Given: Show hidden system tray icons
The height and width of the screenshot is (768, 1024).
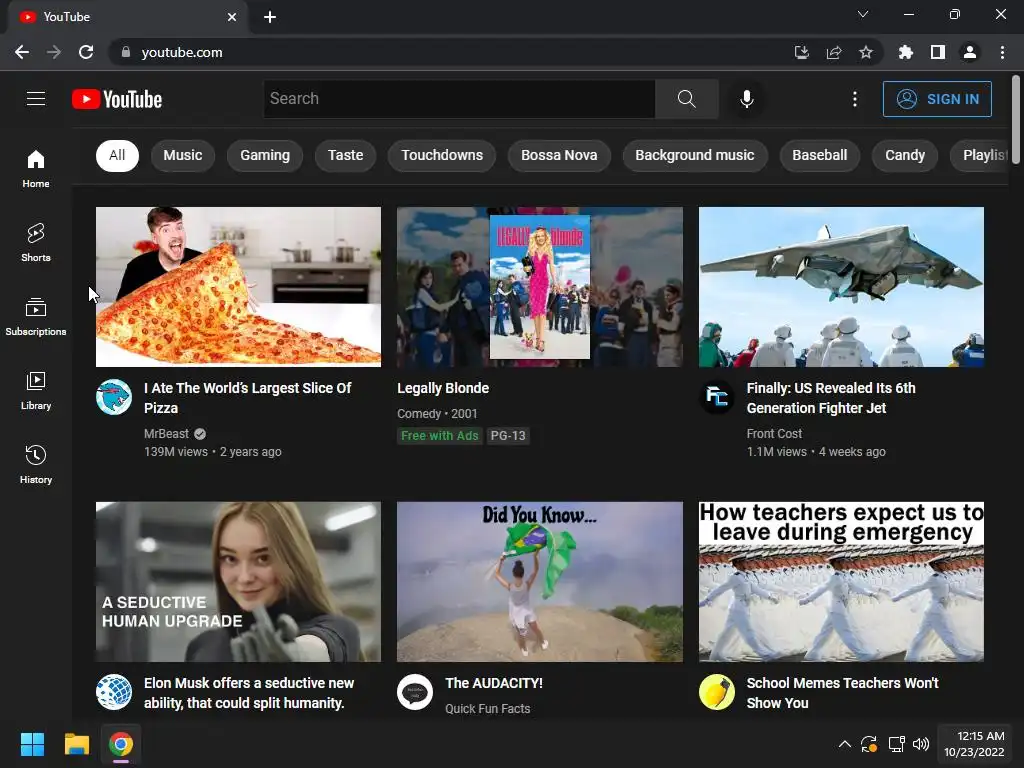Looking at the screenshot, I should pos(844,744).
